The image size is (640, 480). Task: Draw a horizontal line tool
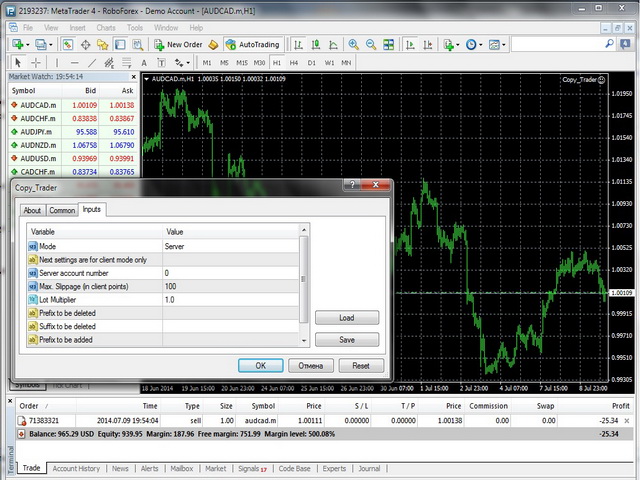click(74, 62)
